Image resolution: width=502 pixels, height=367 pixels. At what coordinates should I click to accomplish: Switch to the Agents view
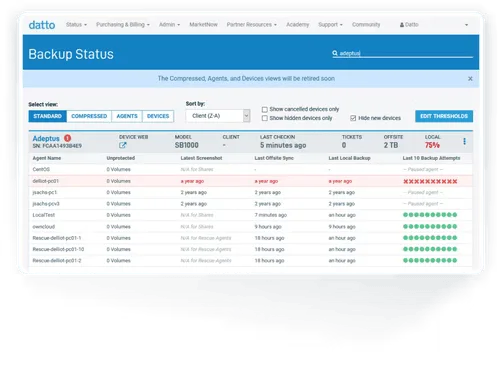pos(127,116)
